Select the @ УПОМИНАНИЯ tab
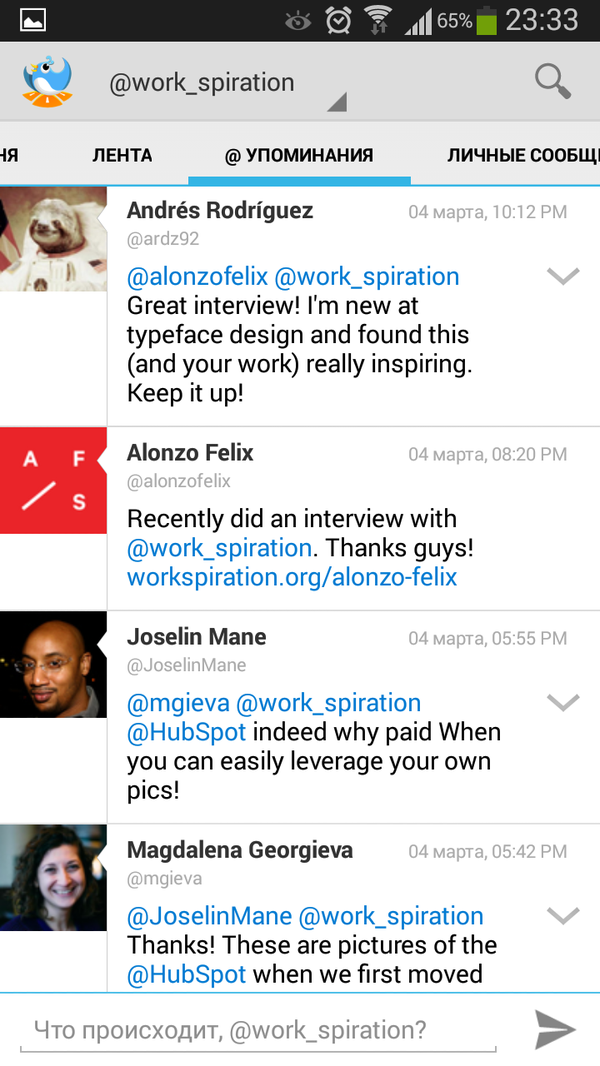This screenshot has width=600, height=1066. pyautogui.click(x=299, y=155)
